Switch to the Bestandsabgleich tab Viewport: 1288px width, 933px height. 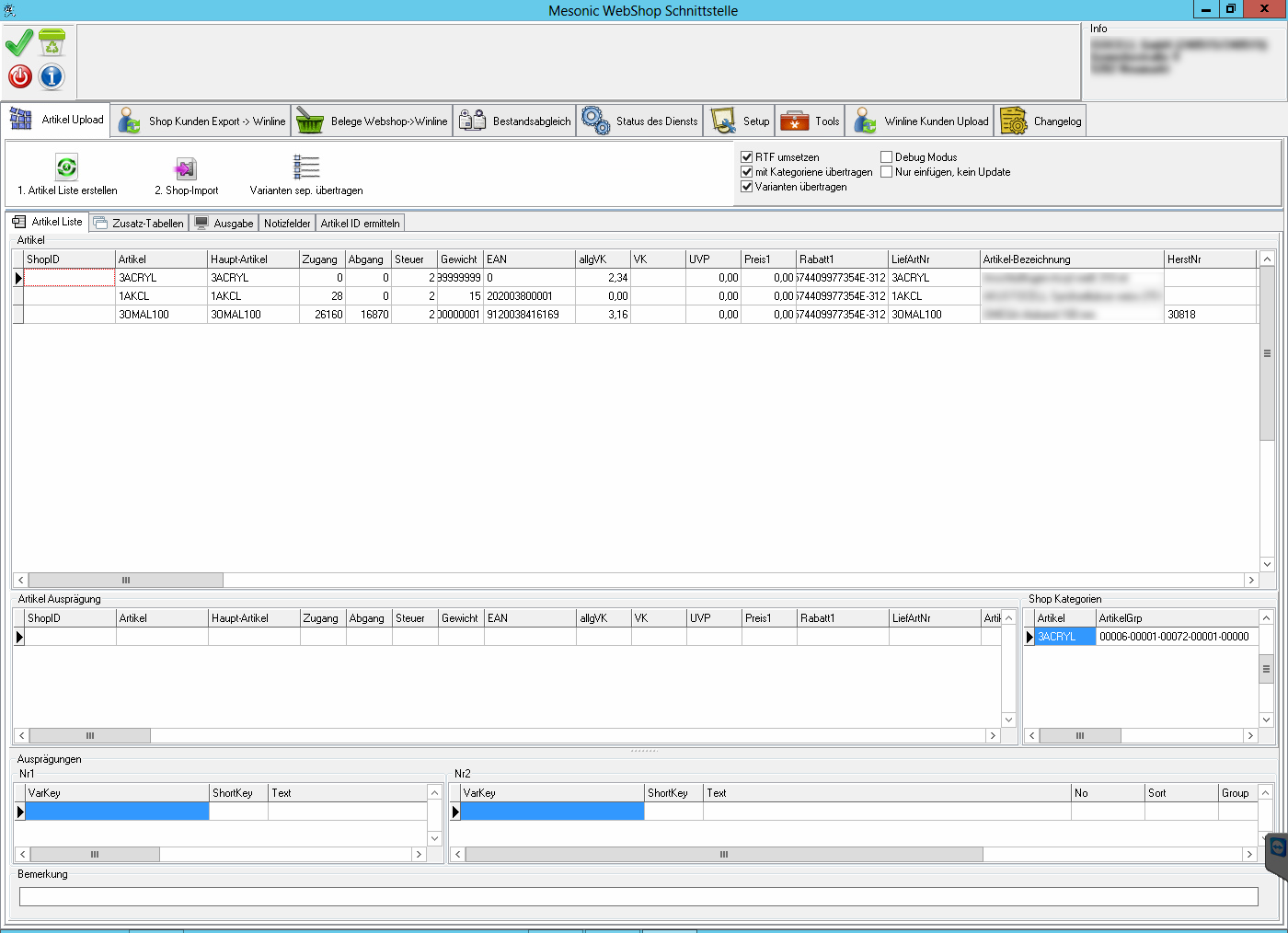(x=514, y=121)
